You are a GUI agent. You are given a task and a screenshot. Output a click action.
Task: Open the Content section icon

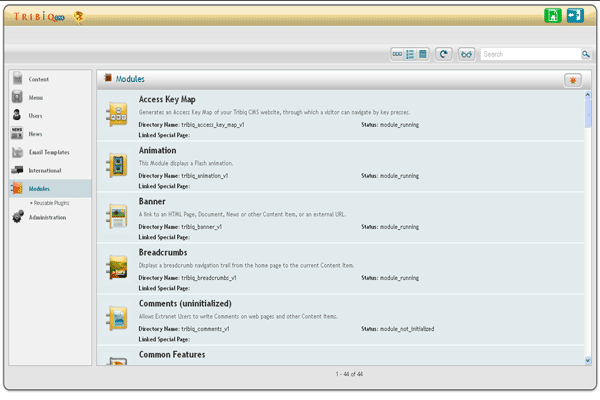pos(17,78)
